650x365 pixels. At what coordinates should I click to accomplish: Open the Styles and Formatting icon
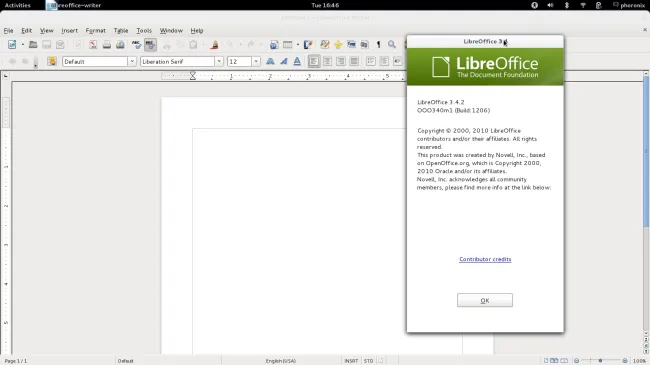(x=52, y=61)
